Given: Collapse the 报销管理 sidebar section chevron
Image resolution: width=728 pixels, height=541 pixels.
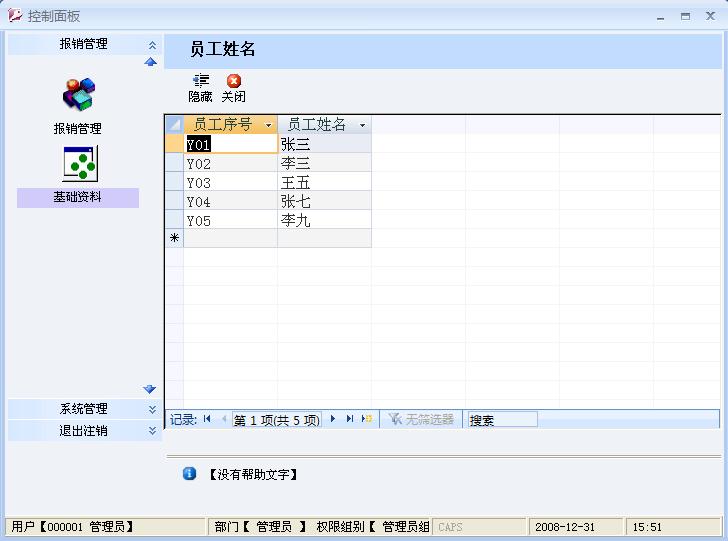Looking at the screenshot, I should (152, 45).
